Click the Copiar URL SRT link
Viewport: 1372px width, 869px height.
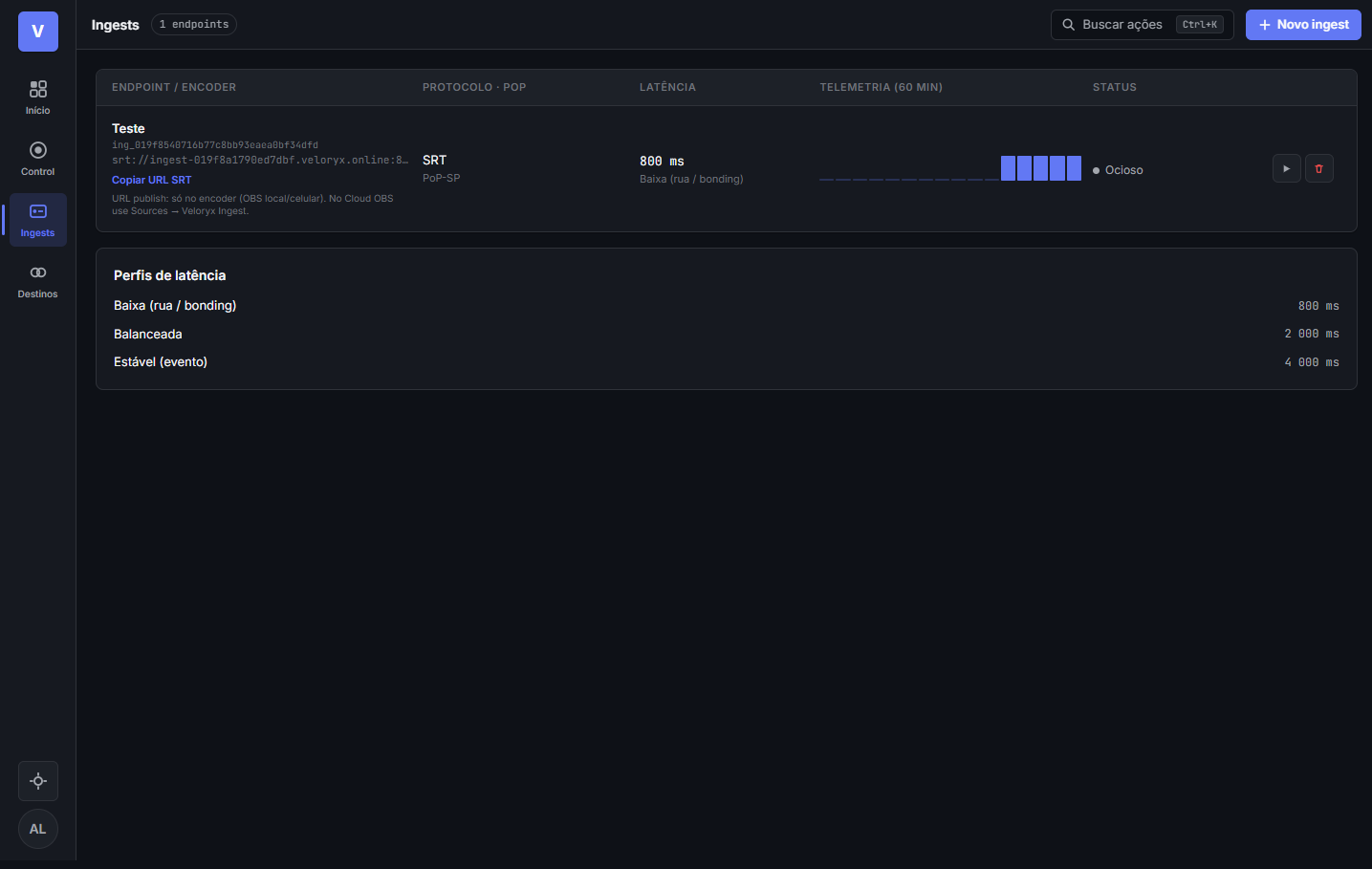tap(151, 180)
